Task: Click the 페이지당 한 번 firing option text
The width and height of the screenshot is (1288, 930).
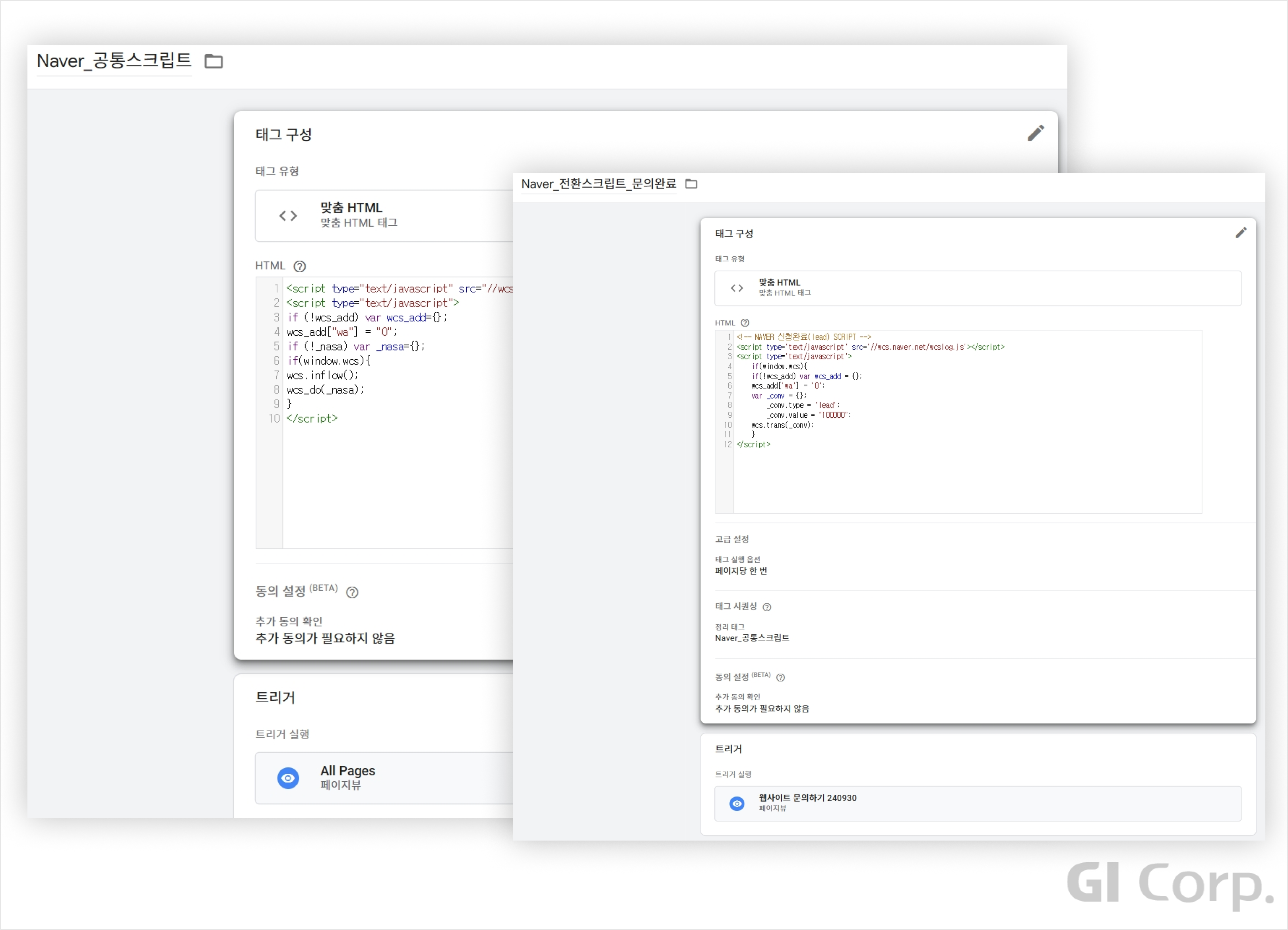Action: (x=741, y=571)
